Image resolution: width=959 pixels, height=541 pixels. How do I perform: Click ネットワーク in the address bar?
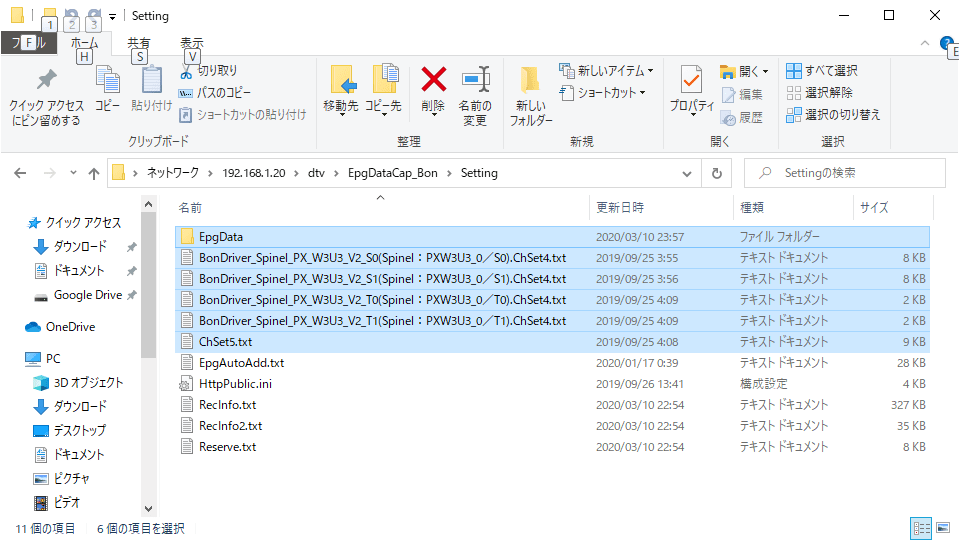(x=173, y=173)
